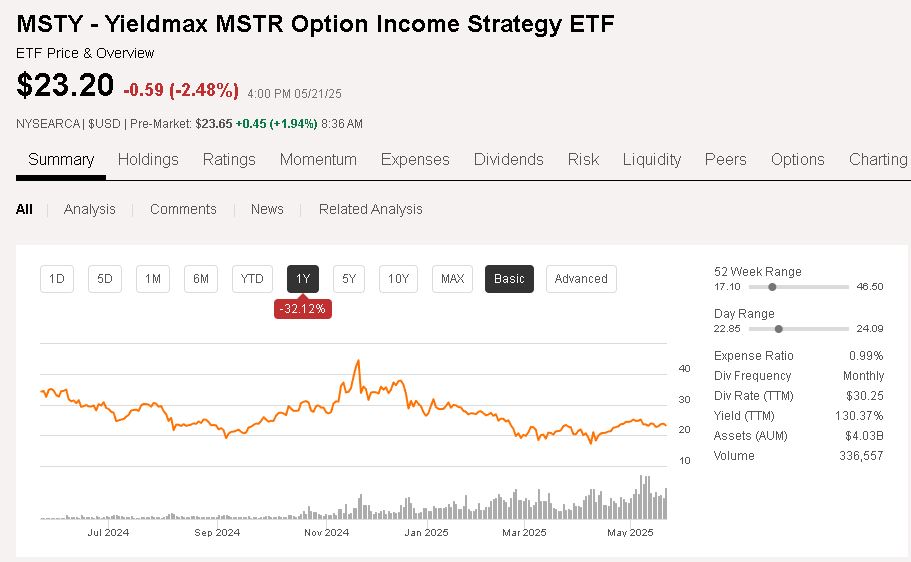Viewport: 911px width, 562px height.
Task: Open the Ratings tab
Action: click(229, 159)
